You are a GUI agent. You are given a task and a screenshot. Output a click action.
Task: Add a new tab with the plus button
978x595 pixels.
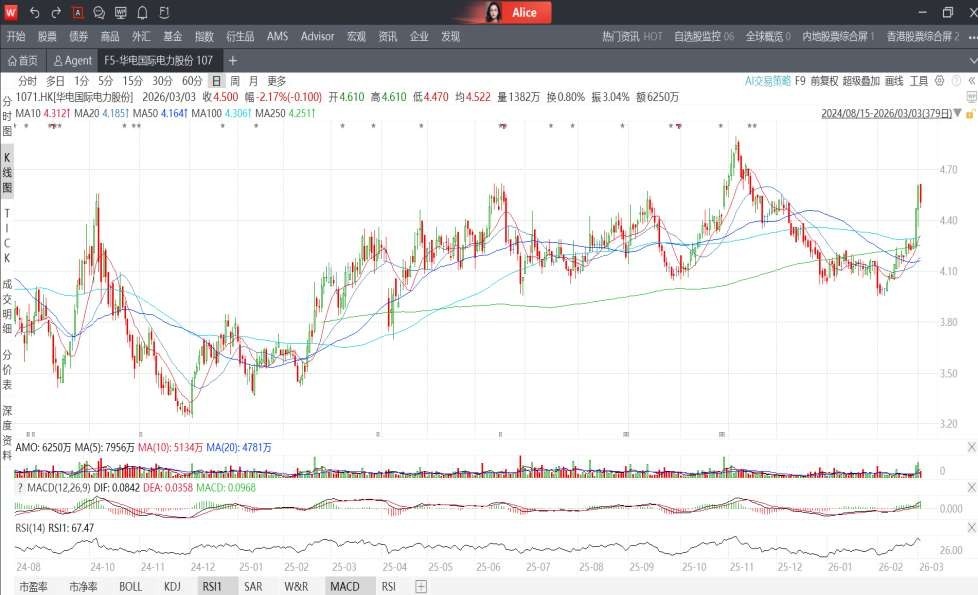(233, 61)
